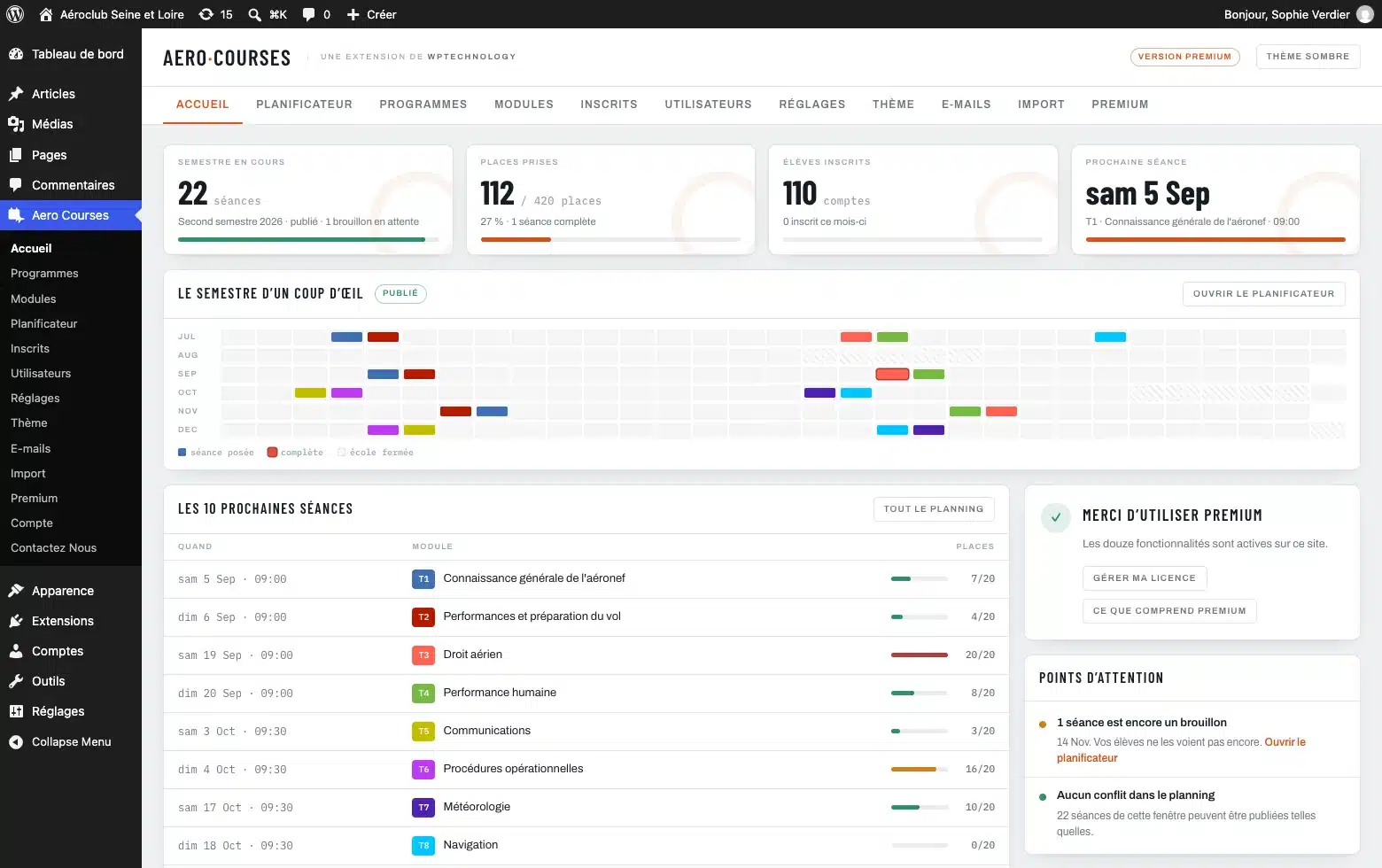
Task: Switch to the Programmes tab
Action: point(423,105)
